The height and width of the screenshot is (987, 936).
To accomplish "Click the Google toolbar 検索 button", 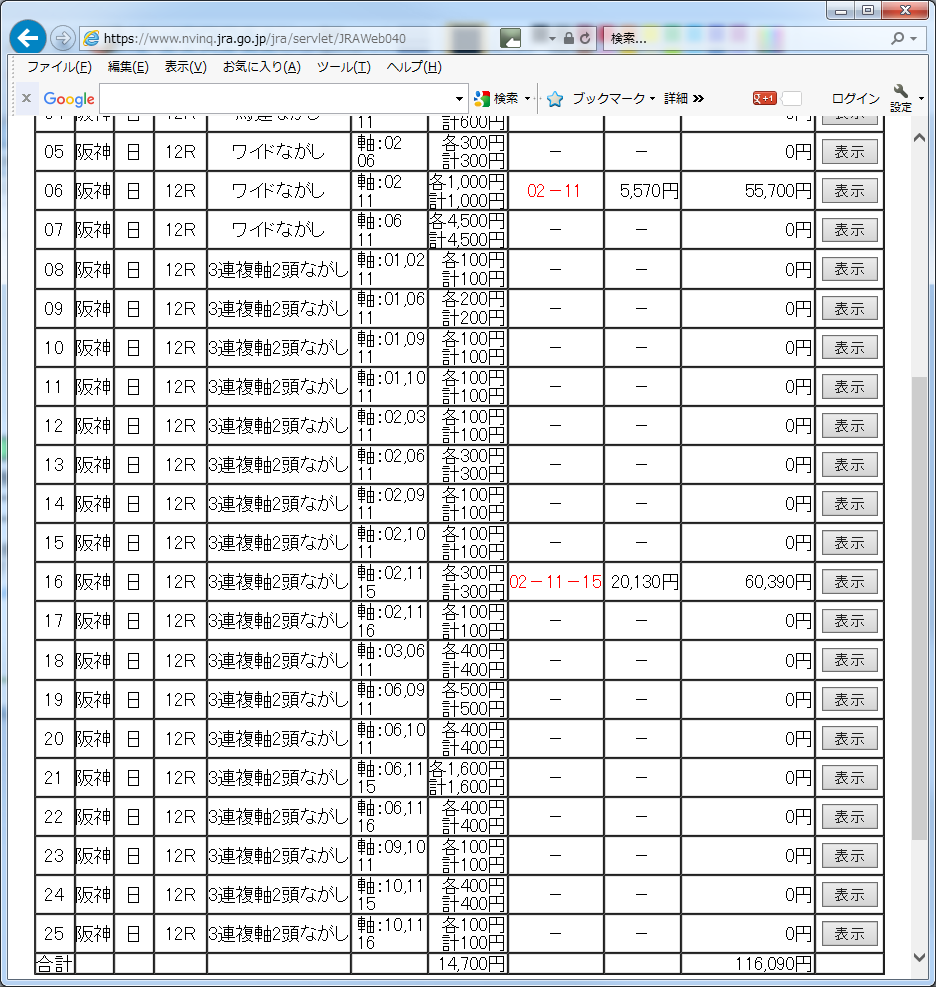I will click(x=497, y=98).
